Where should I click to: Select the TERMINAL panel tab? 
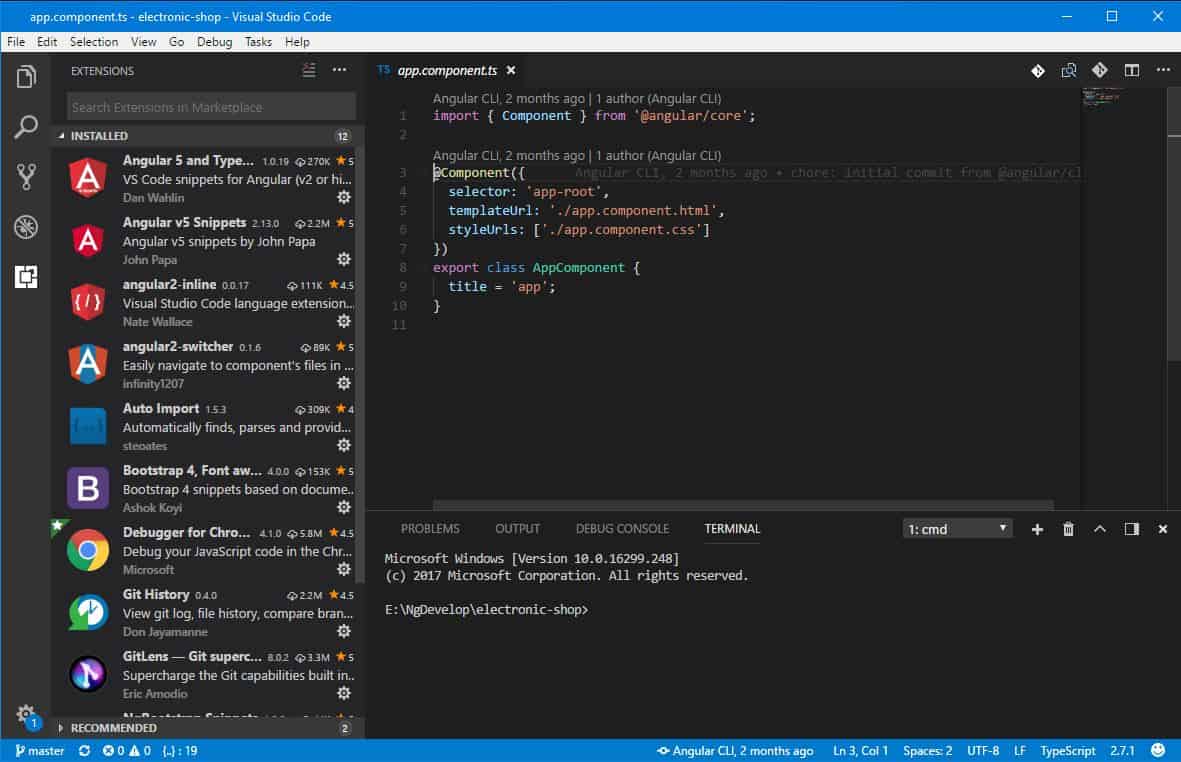tap(732, 529)
